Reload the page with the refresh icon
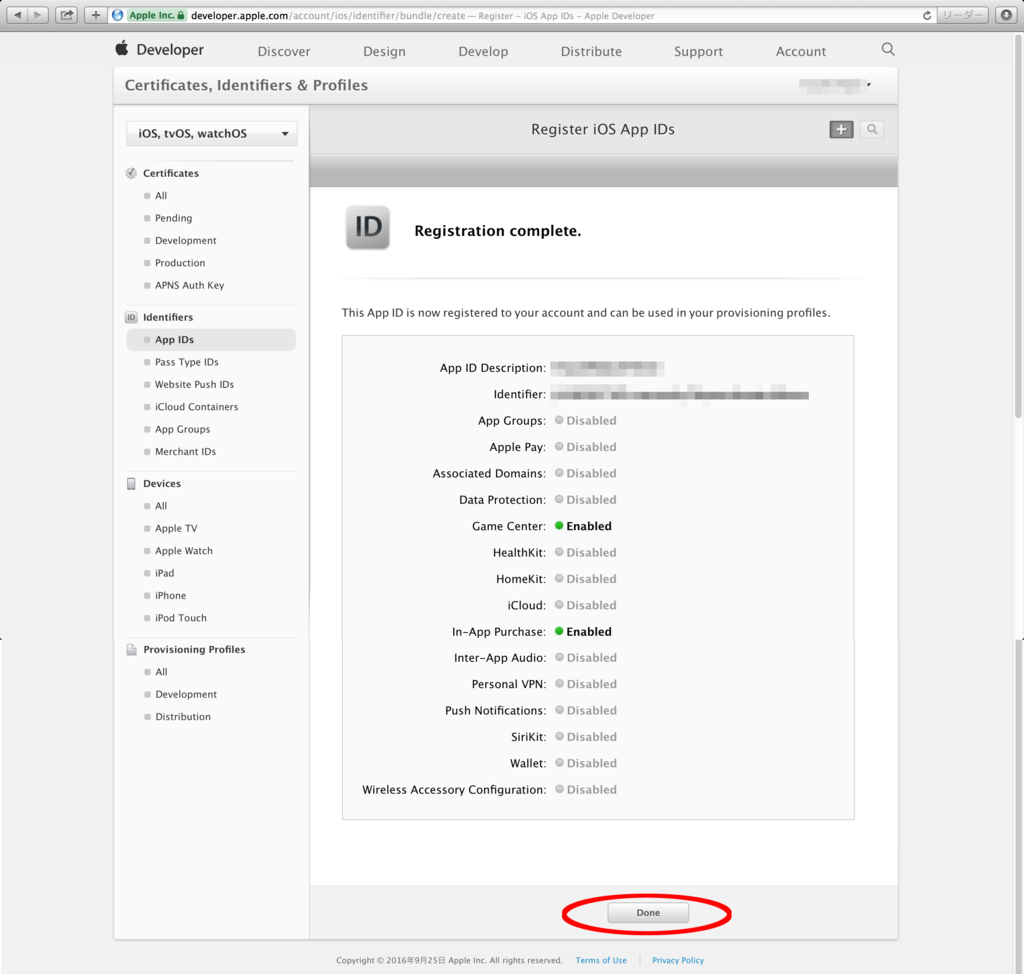The height and width of the screenshot is (974, 1024). coord(927,15)
